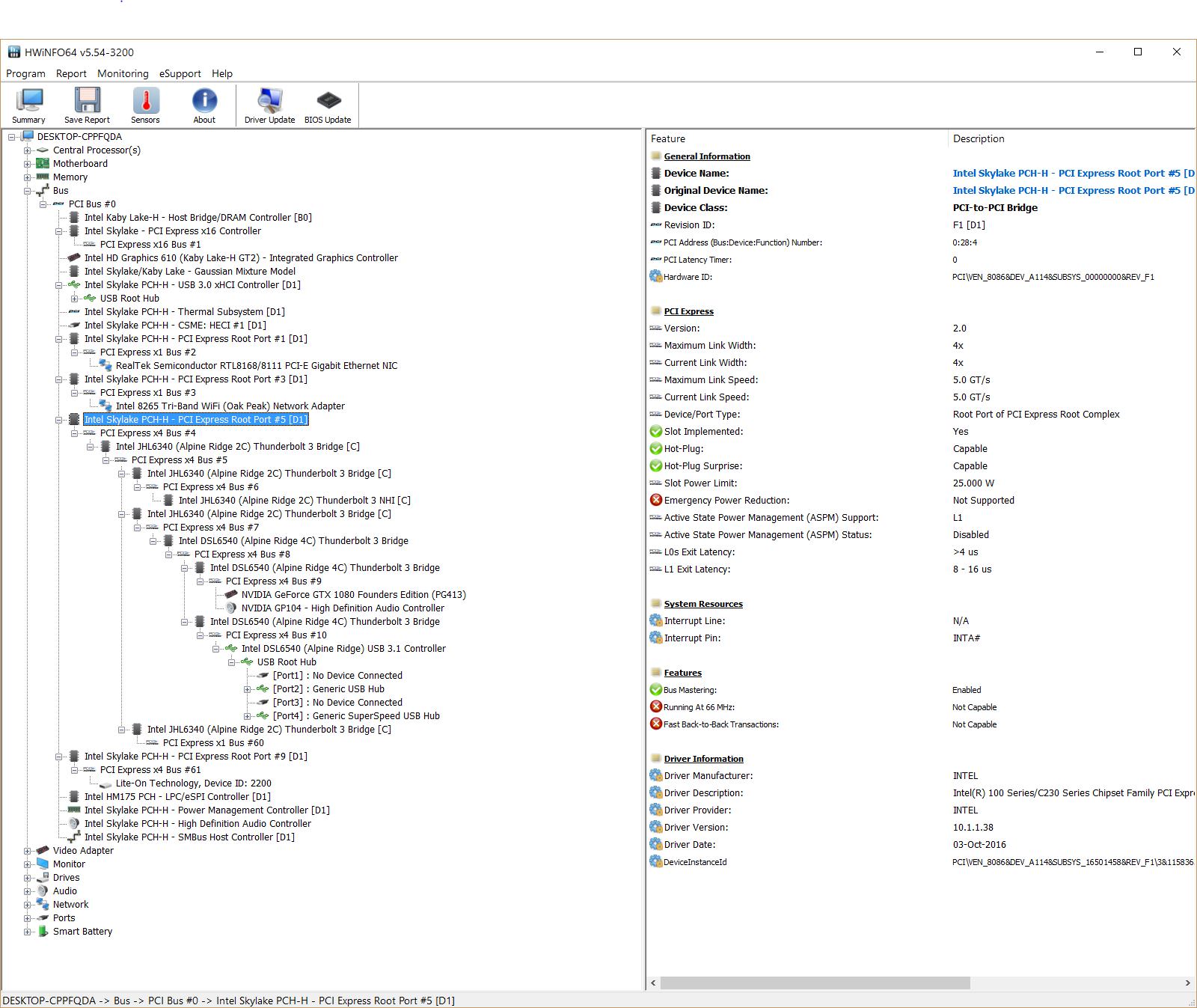Viewport: 1197px width, 1008px height.
Task: Expand the Drives tree node
Action: tap(27, 878)
